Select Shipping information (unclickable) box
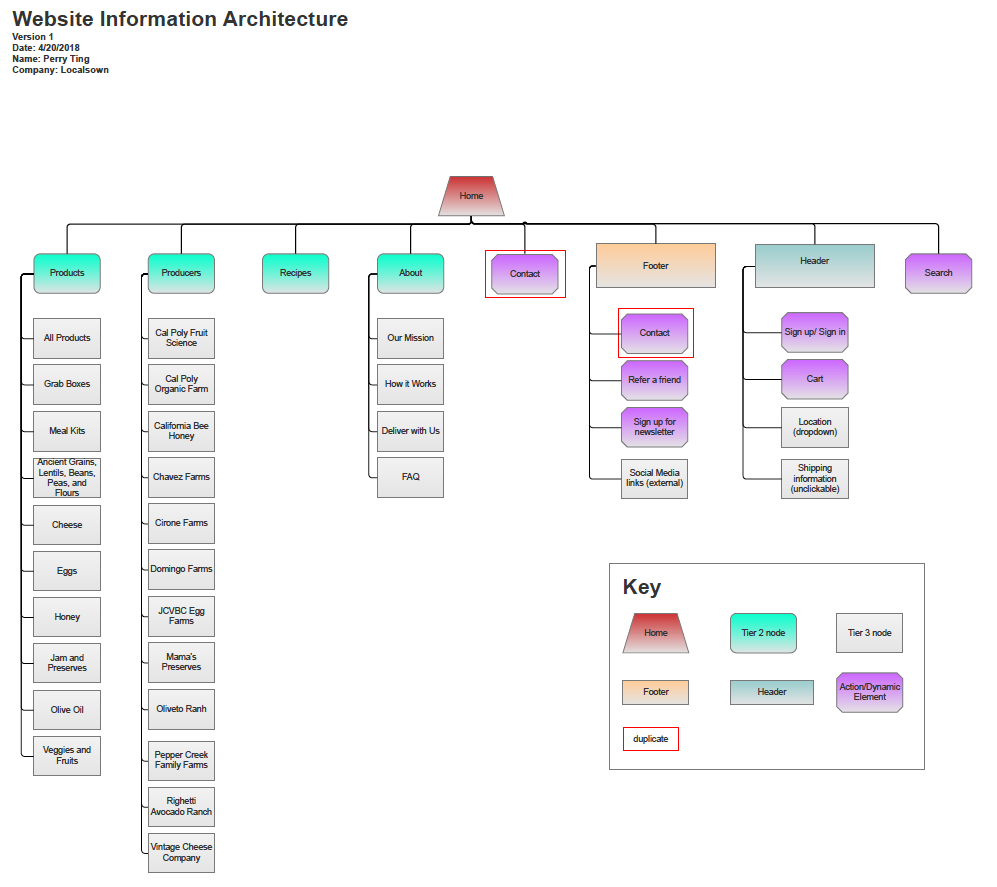 pos(815,479)
